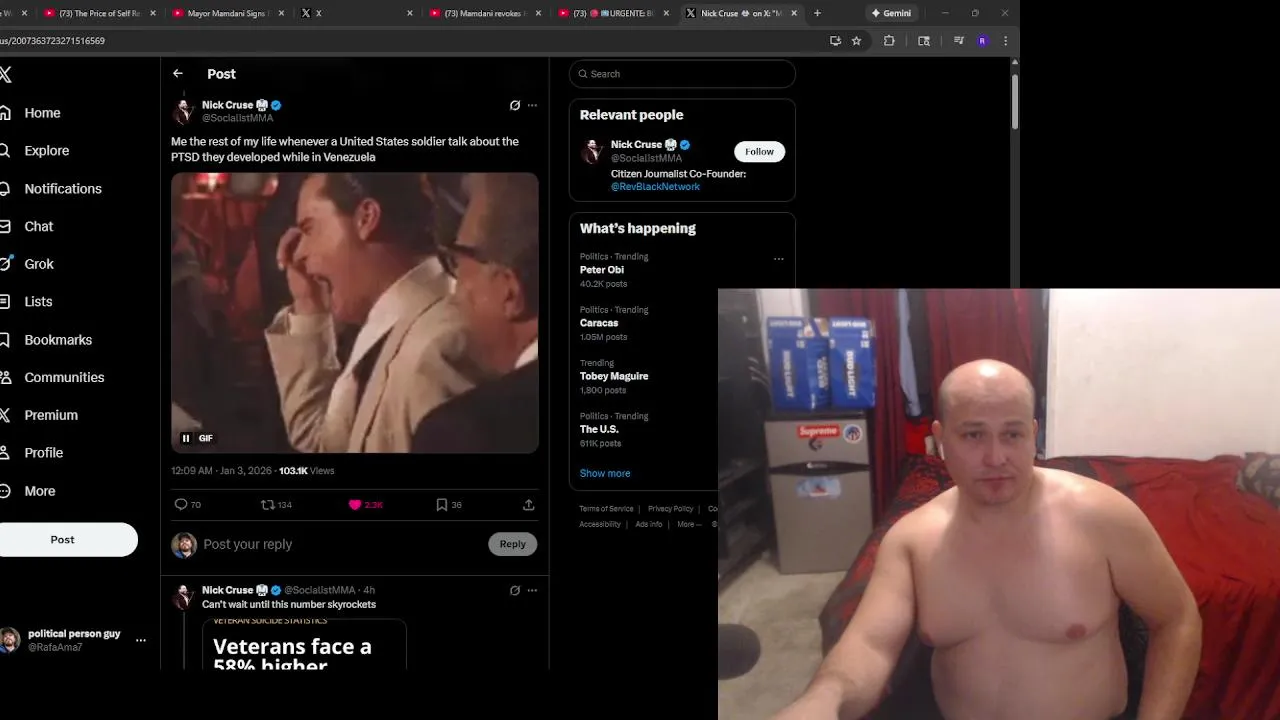The image size is (1280, 720).
Task: Open Terms of Service link
Action: click(x=606, y=509)
